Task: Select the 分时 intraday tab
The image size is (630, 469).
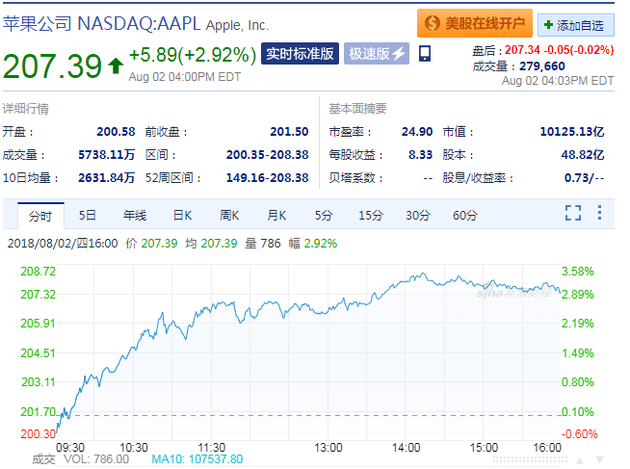Action: pyautogui.click(x=40, y=215)
